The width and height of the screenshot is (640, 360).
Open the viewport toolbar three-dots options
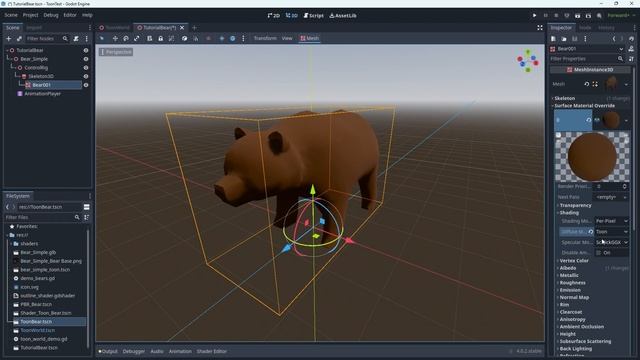243,38
